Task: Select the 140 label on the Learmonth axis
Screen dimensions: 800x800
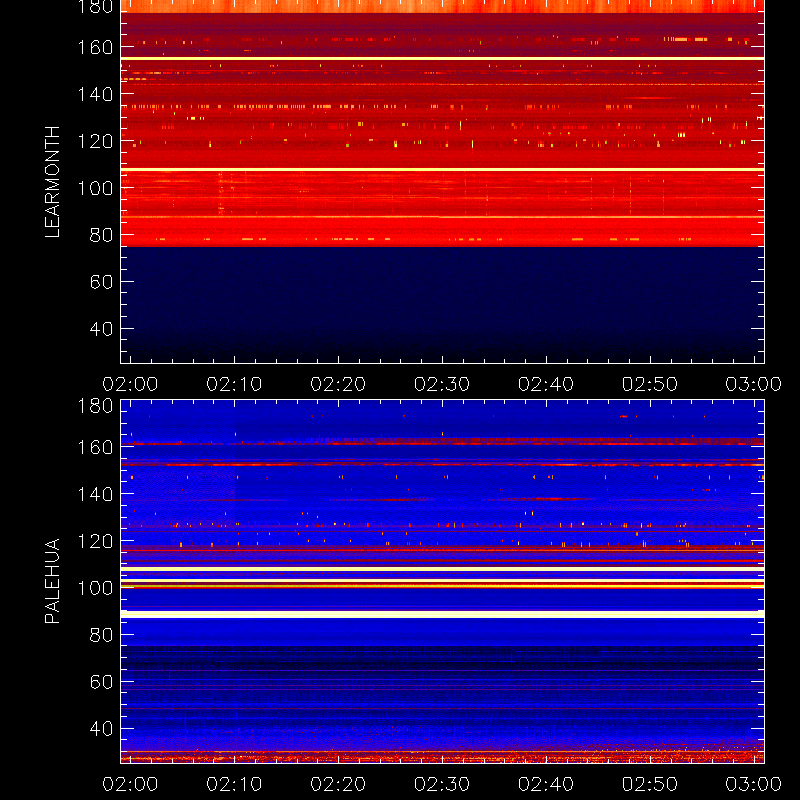Action: (x=95, y=94)
